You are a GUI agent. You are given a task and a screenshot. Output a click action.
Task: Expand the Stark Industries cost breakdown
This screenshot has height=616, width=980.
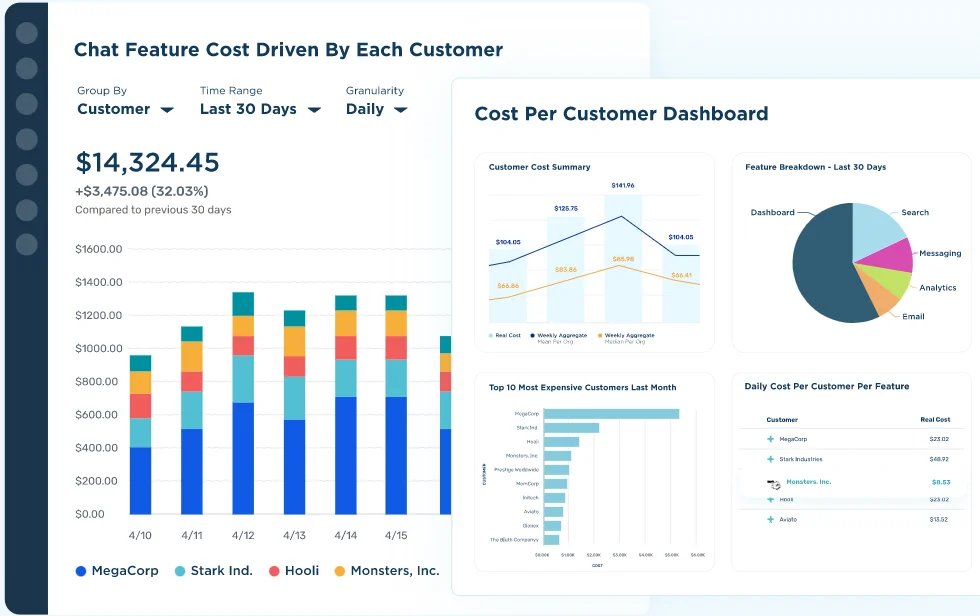click(x=770, y=459)
